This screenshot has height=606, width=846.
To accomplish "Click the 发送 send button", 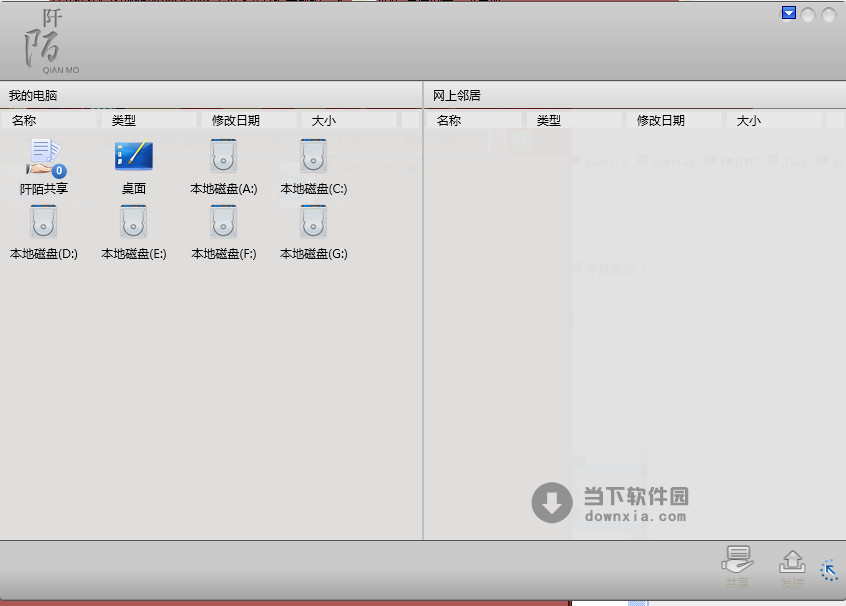I will (792, 566).
